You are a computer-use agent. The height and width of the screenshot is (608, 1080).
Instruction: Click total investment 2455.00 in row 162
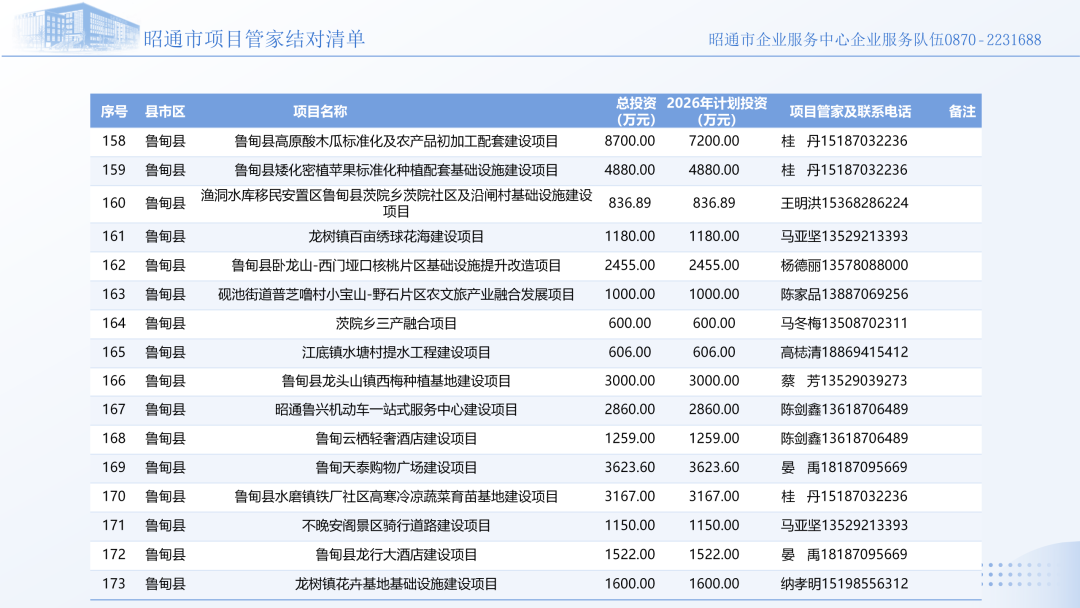(630, 265)
